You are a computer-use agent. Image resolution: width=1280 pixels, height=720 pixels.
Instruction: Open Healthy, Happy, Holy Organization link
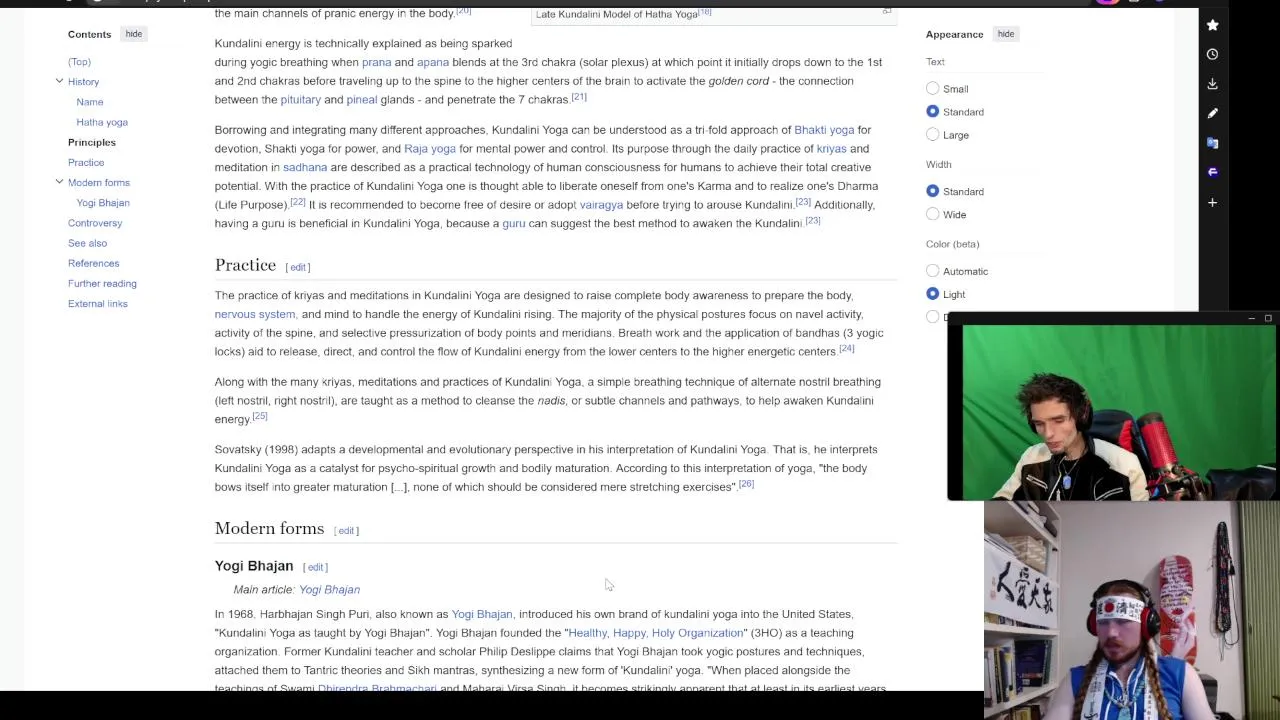click(656, 633)
